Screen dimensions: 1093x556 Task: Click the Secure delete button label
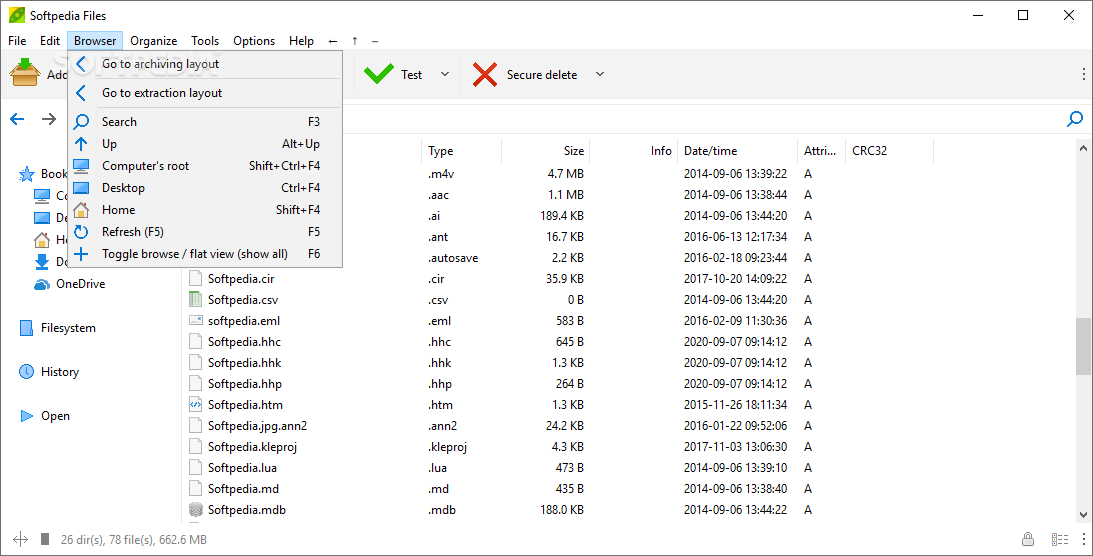542,75
